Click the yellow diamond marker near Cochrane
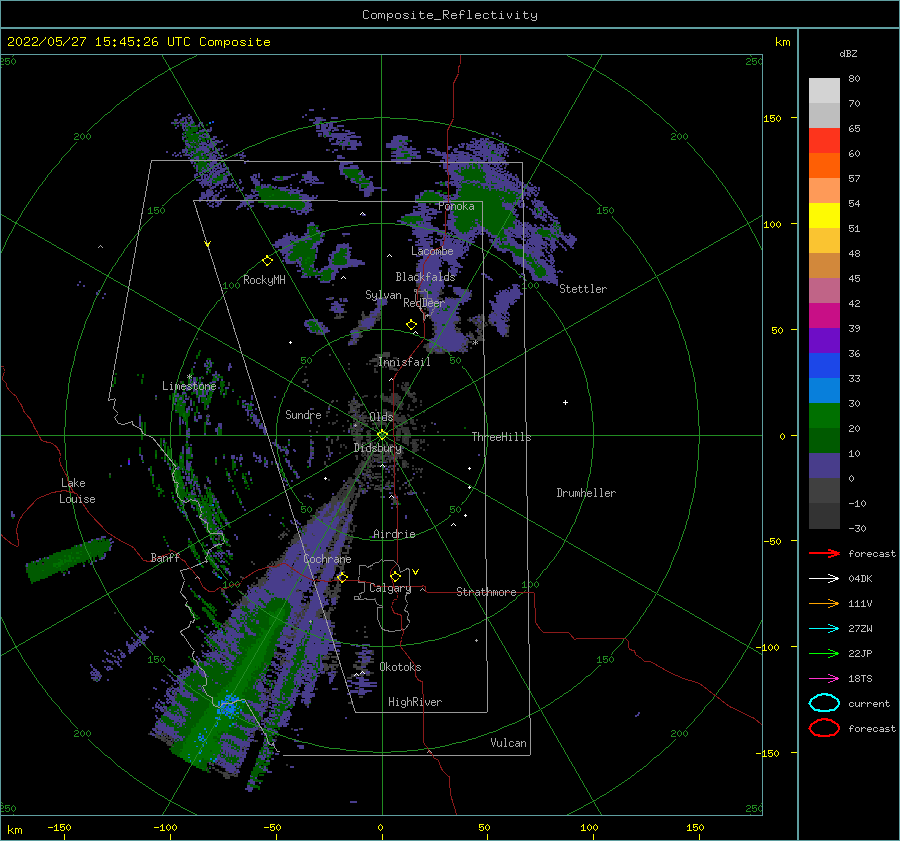The image size is (900, 841). tap(342, 577)
